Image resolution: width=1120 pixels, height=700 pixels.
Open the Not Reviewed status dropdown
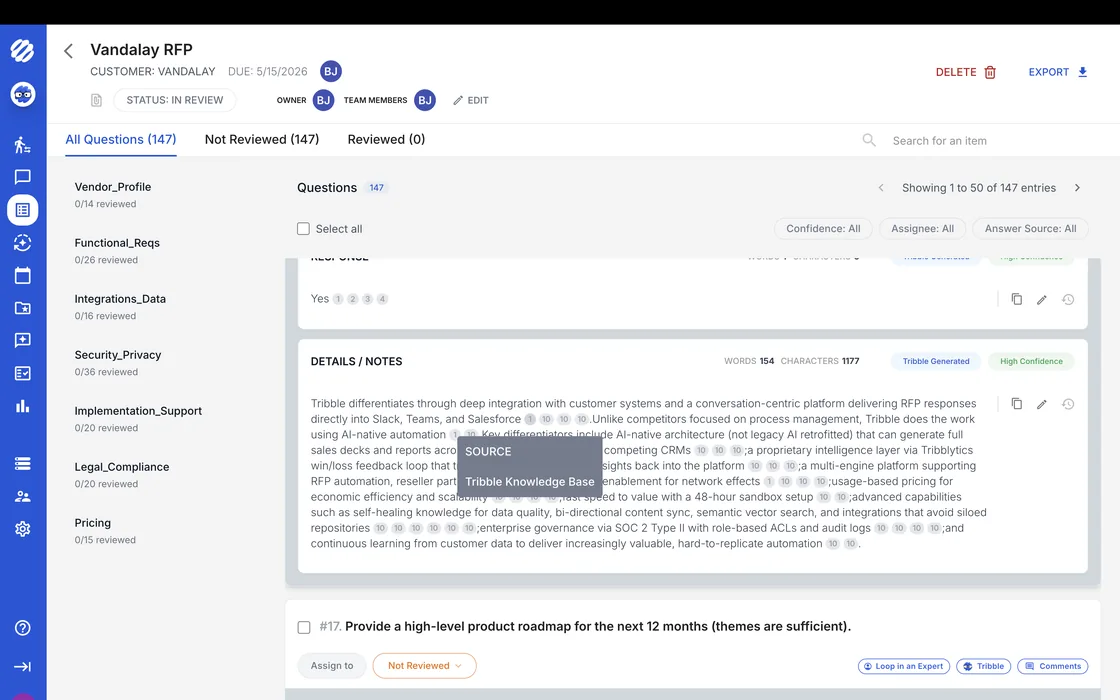[x=424, y=666]
